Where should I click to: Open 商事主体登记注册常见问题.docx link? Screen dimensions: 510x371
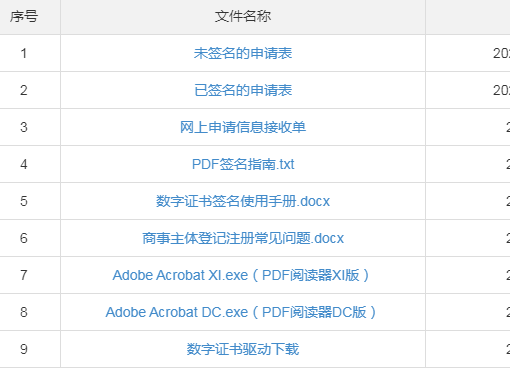(243, 238)
